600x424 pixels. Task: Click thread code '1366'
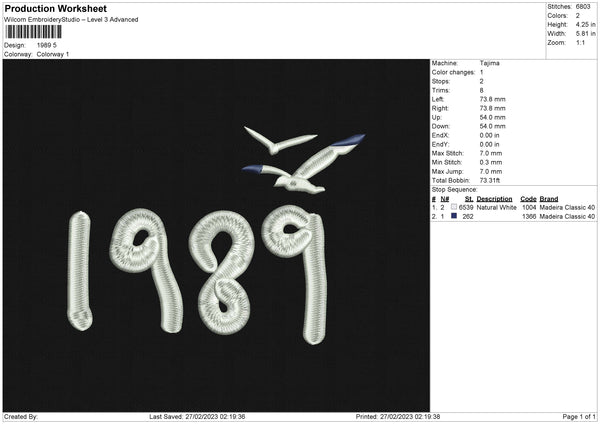[529, 217]
